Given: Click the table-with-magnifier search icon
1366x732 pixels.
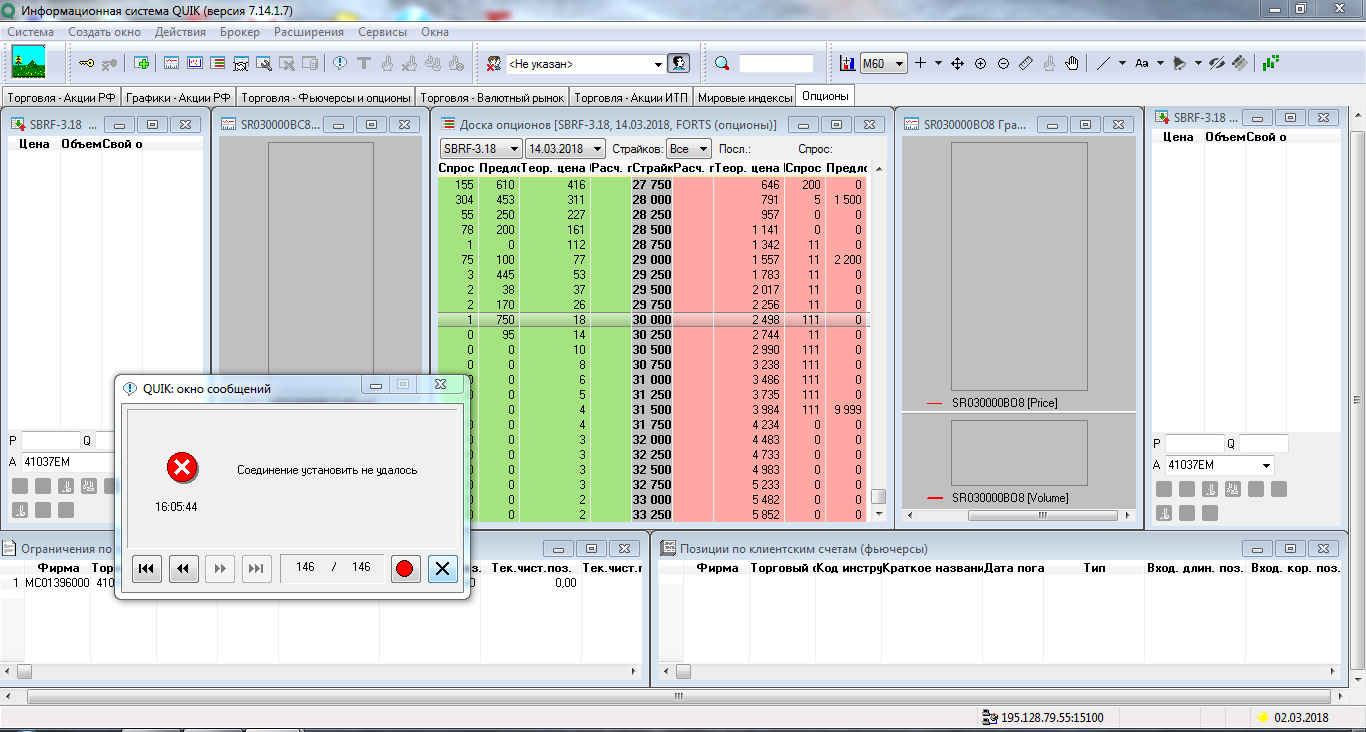Looking at the screenshot, I should pos(264,63).
